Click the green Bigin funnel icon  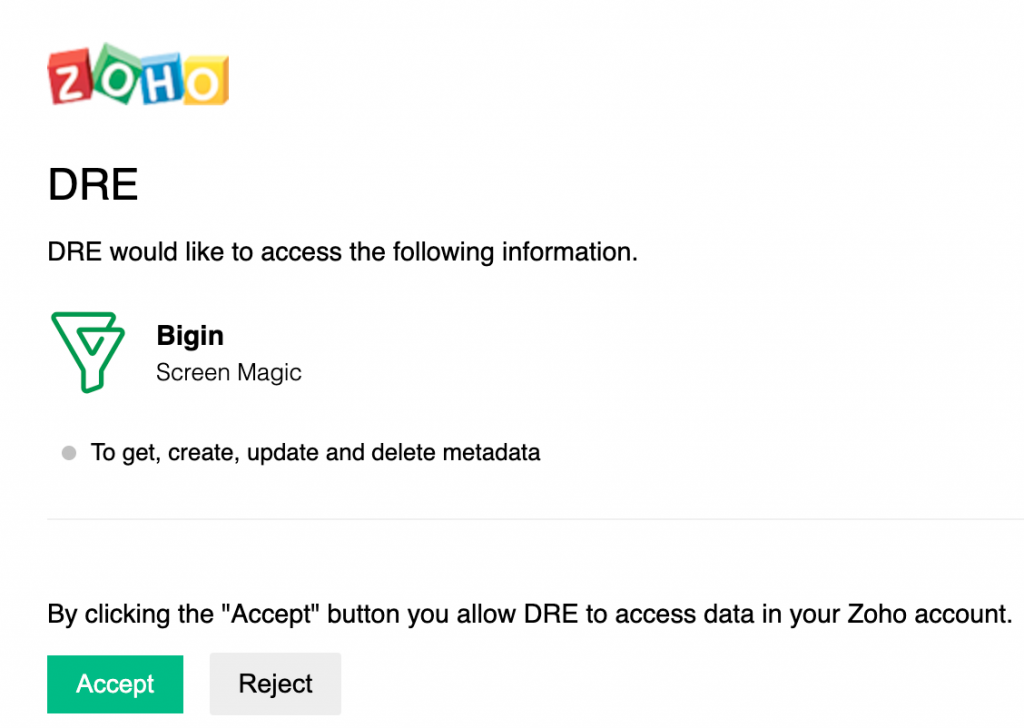pos(88,352)
